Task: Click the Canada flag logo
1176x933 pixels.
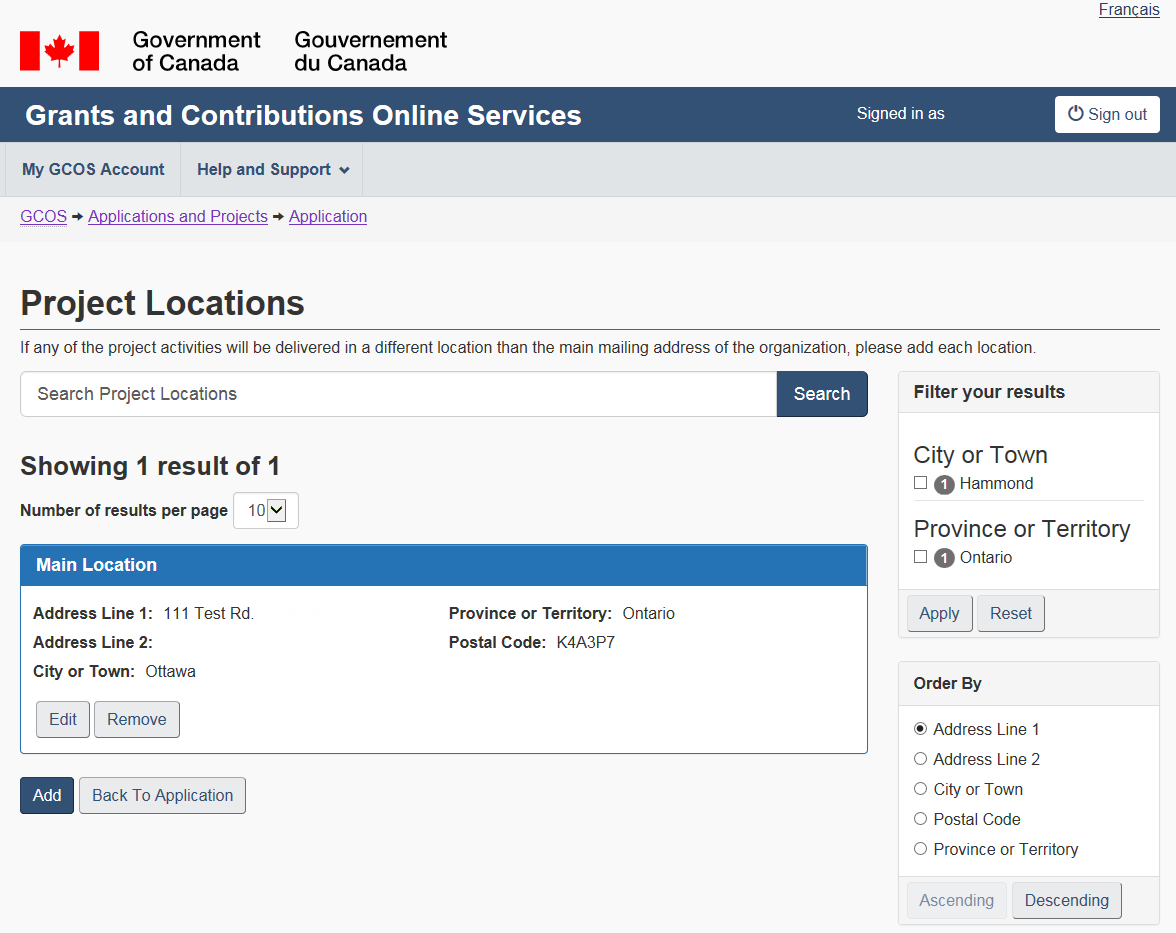Action: tap(59, 51)
